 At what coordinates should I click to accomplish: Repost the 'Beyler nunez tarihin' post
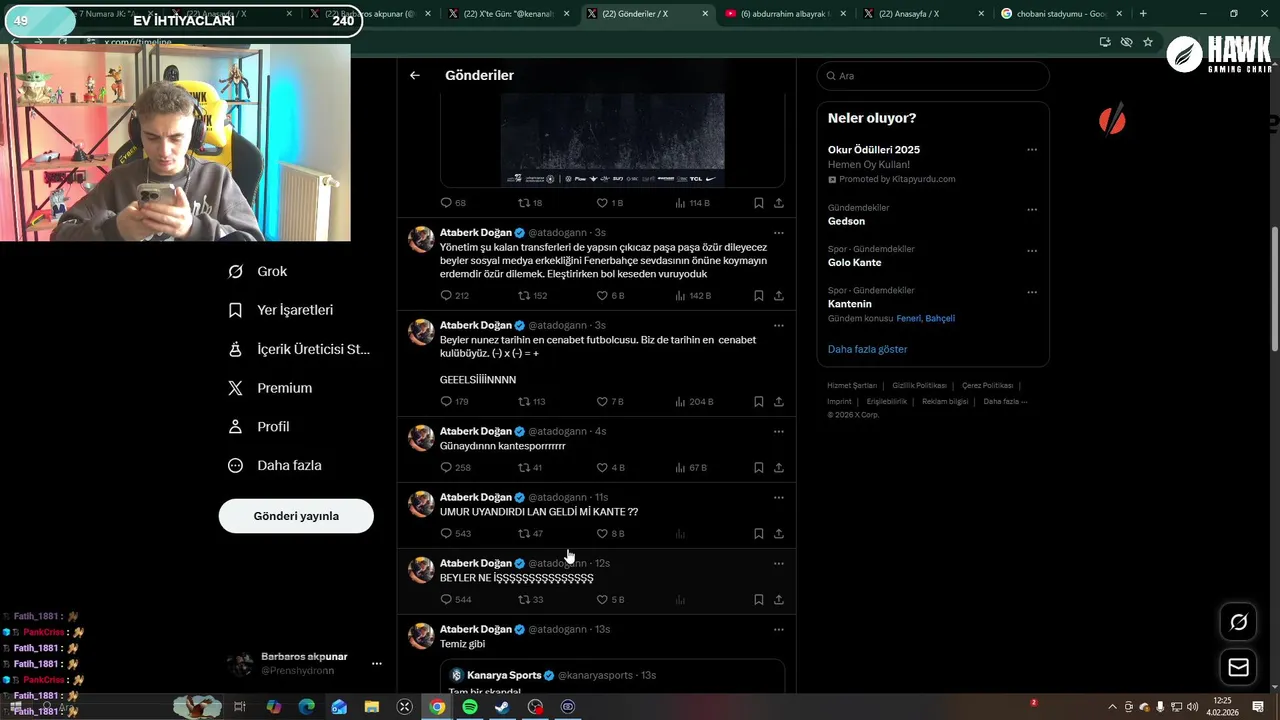pyautogui.click(x=523, y=401)
